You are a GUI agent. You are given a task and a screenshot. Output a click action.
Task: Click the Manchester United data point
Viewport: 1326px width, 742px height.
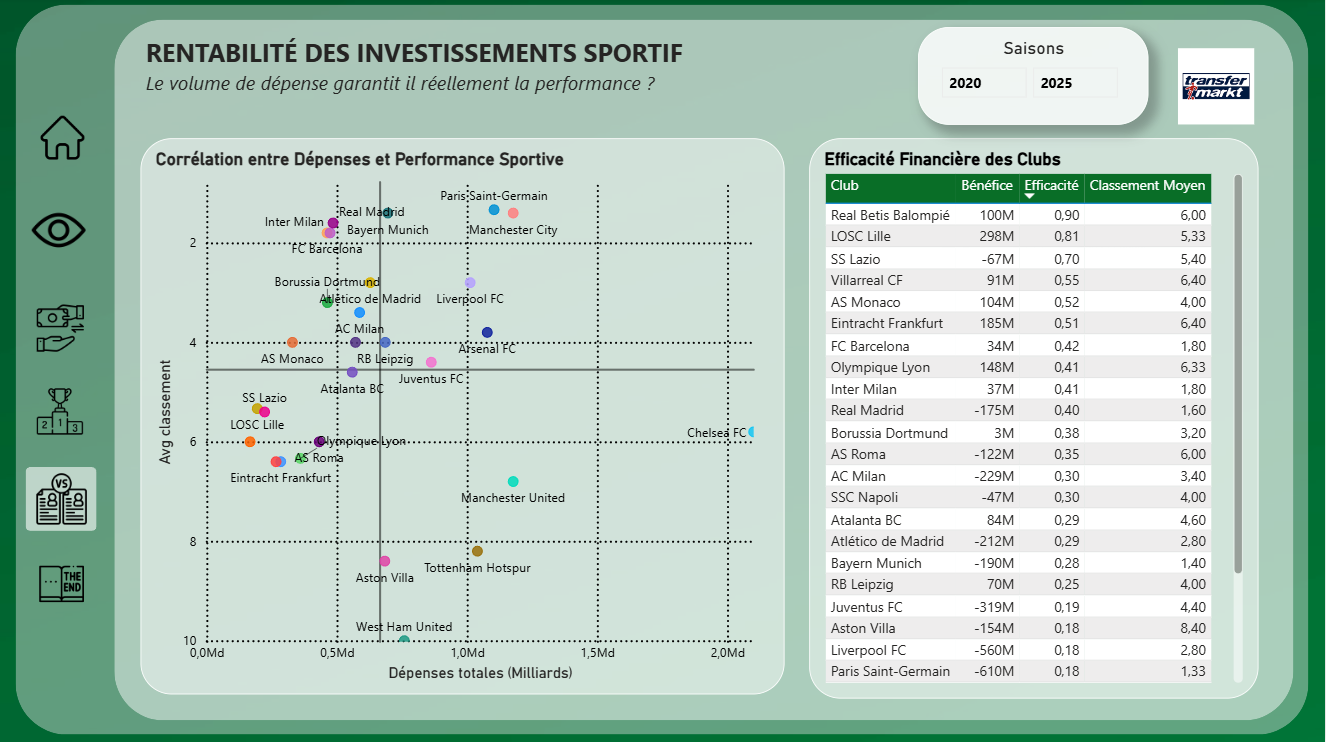pyautogui.click(x=514, y=480)
